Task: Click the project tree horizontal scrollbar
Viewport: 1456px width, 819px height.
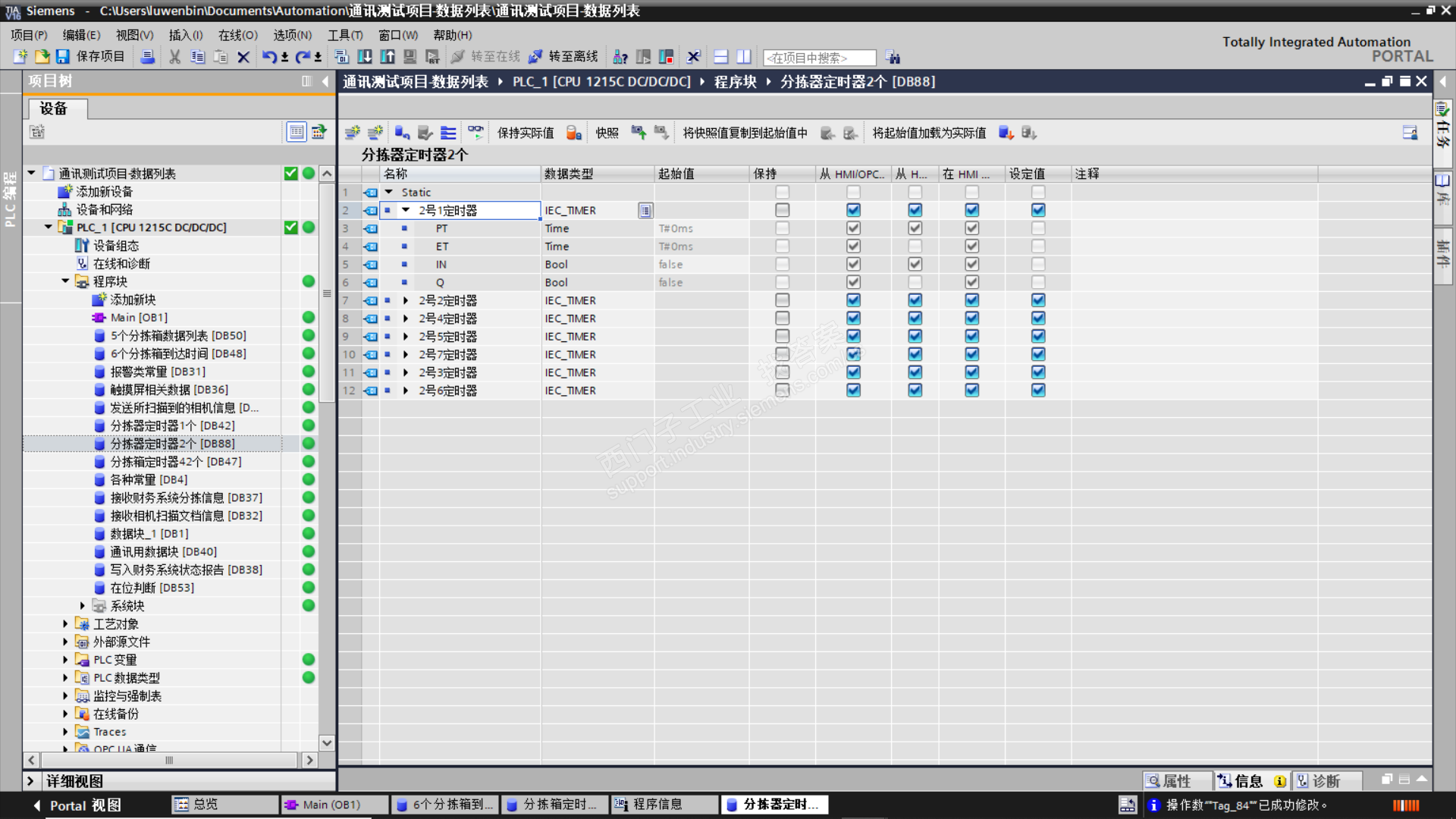Action: [169, 760]
